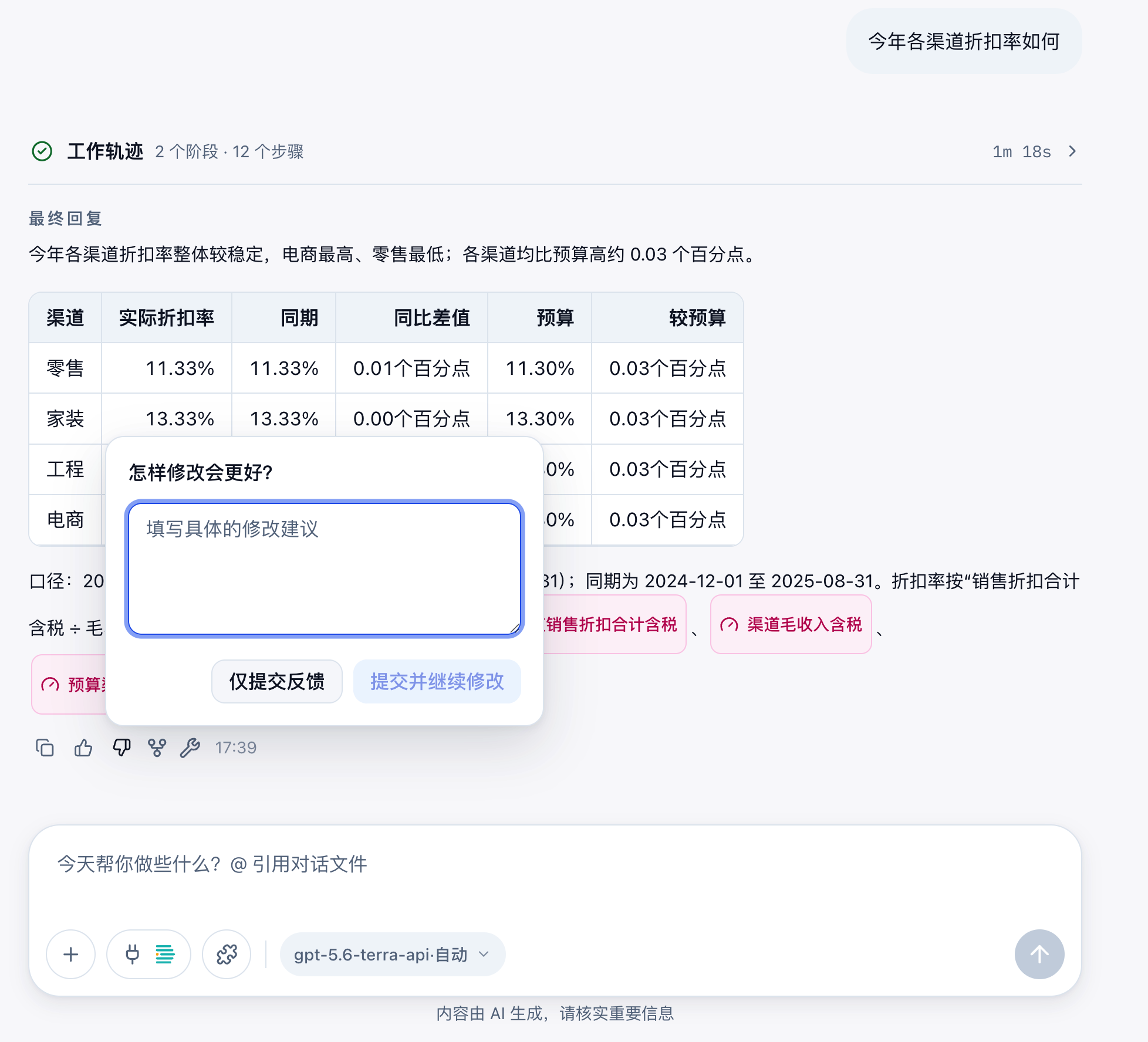Select the 零售 row label
Image resolution: width=1148 pixels, height=1042 pixels.
(65, 368)
